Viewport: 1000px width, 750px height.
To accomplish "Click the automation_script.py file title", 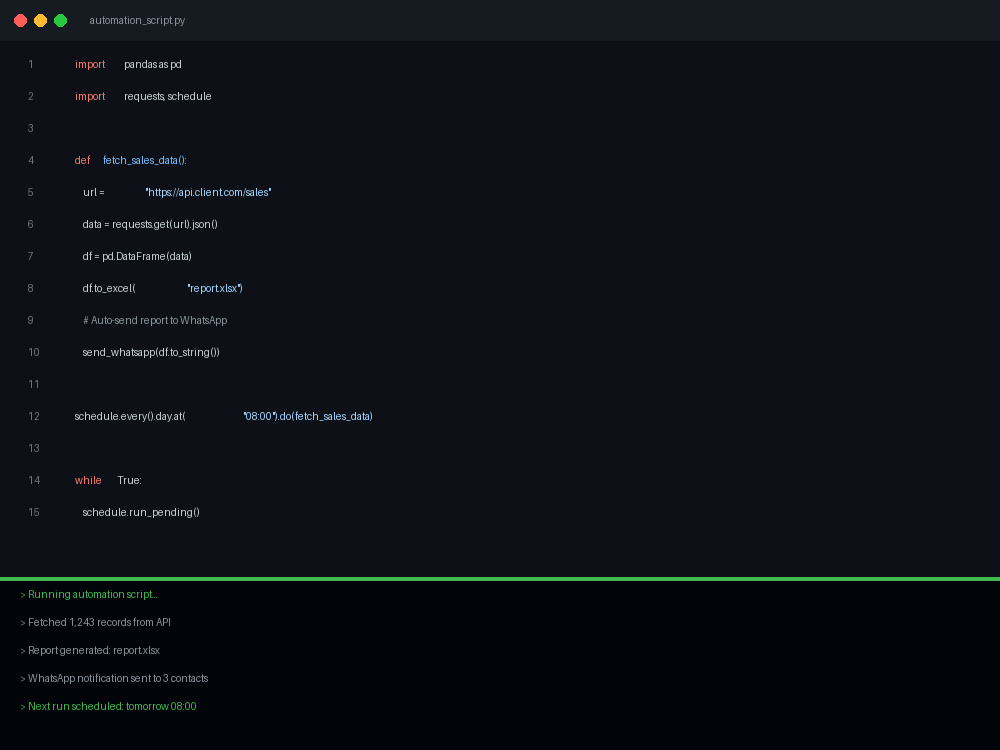I will 137,20.
